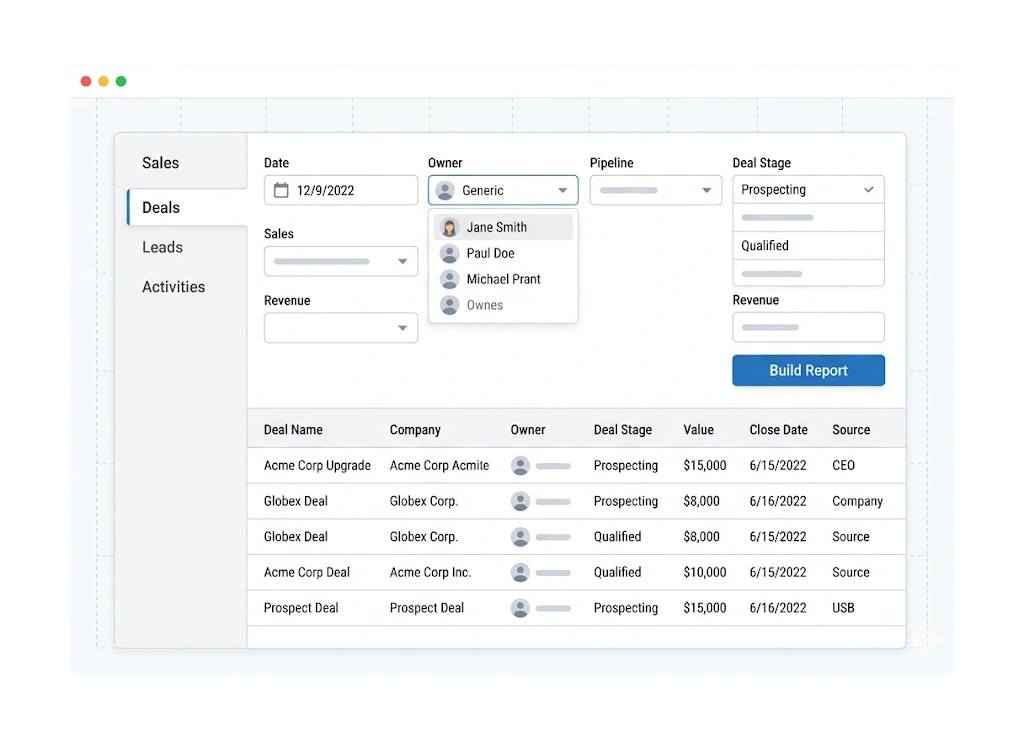Viewport: 1024px width, 741px height.
Task: Click the Company column header
Action: (415, 430)
